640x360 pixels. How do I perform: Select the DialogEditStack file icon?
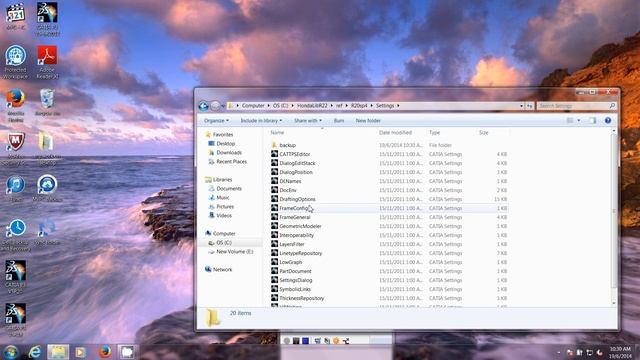point(274,163)
